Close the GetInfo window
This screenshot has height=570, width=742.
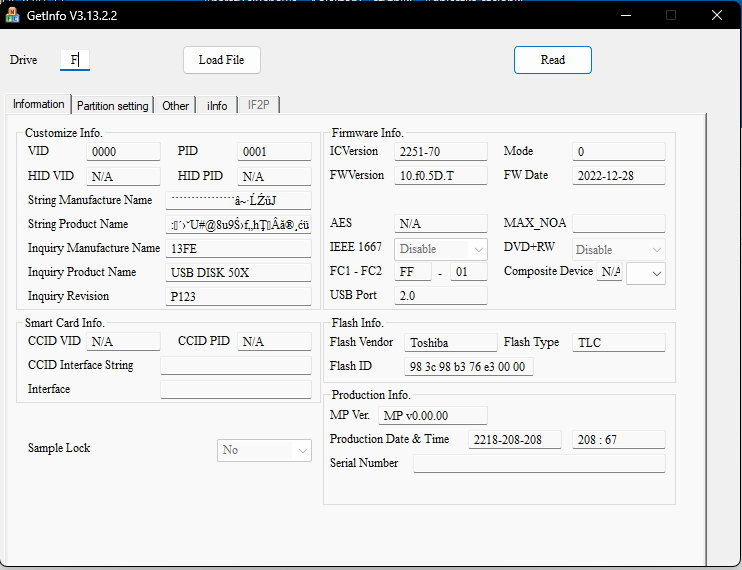pyautogui.click(x=717, y=16)
